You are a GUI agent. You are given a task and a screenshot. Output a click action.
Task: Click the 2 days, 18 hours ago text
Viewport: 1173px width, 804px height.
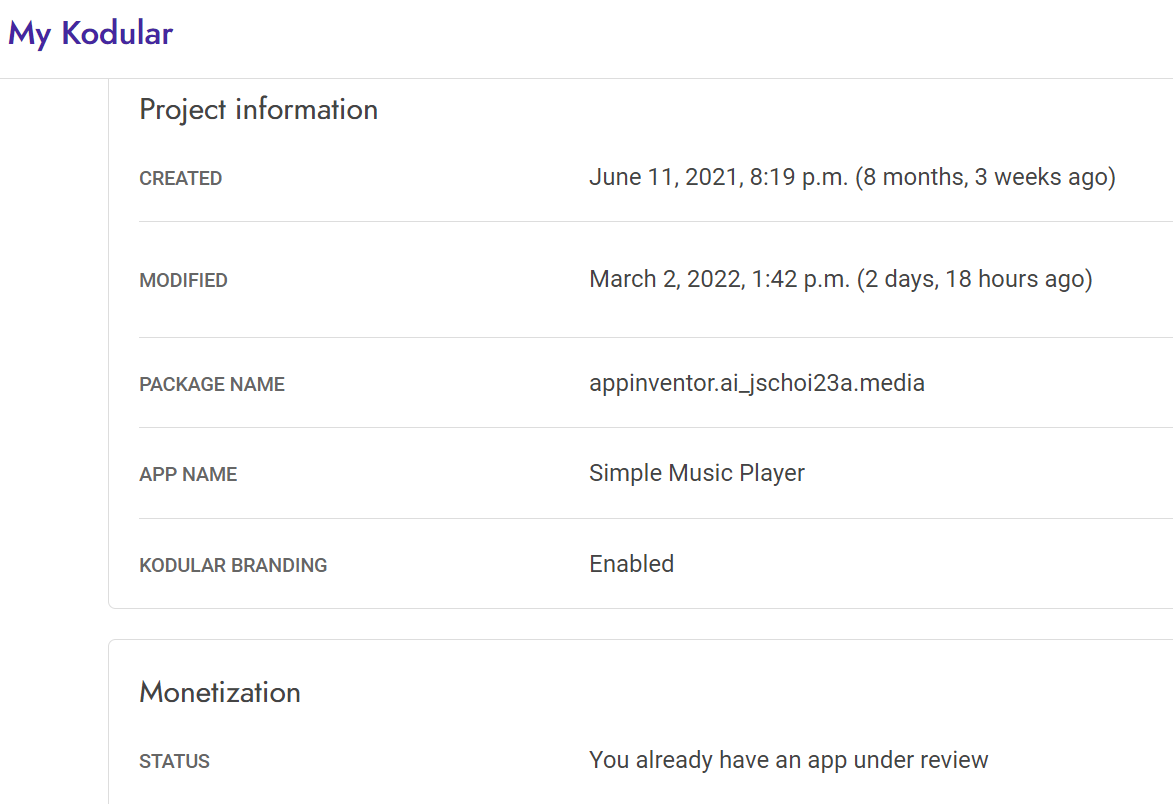pyautogui.click(x=975, y=279)
